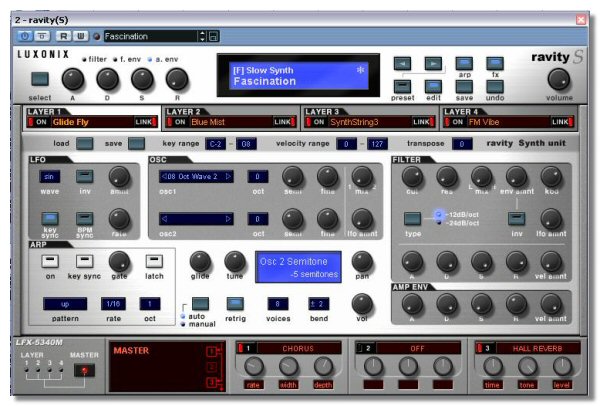Toggle Layer 1 ON switch
600x406 pixels.
(38, 122)
